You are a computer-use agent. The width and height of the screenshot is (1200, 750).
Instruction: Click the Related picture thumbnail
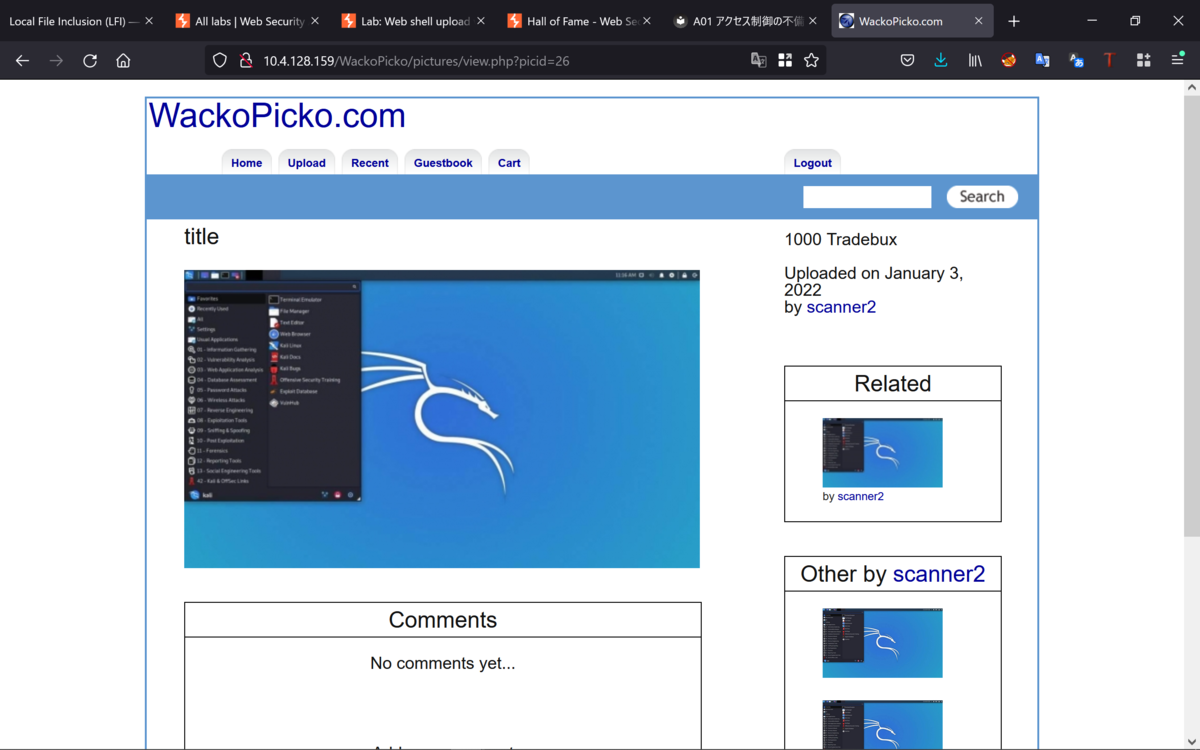tap(882, 453)
